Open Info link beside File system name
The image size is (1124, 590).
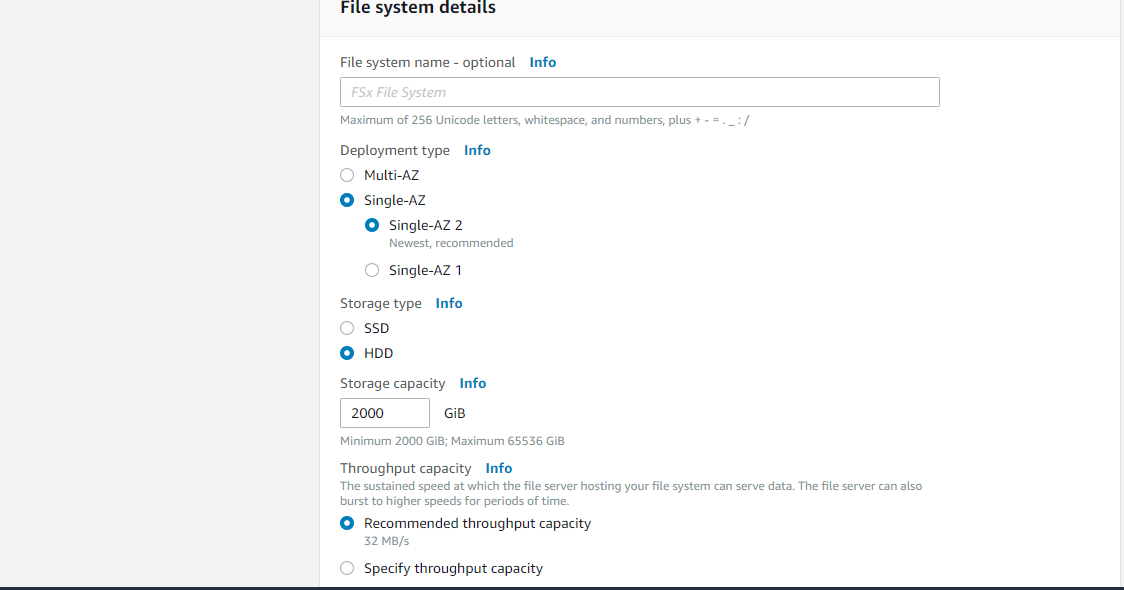click(543, 62)
